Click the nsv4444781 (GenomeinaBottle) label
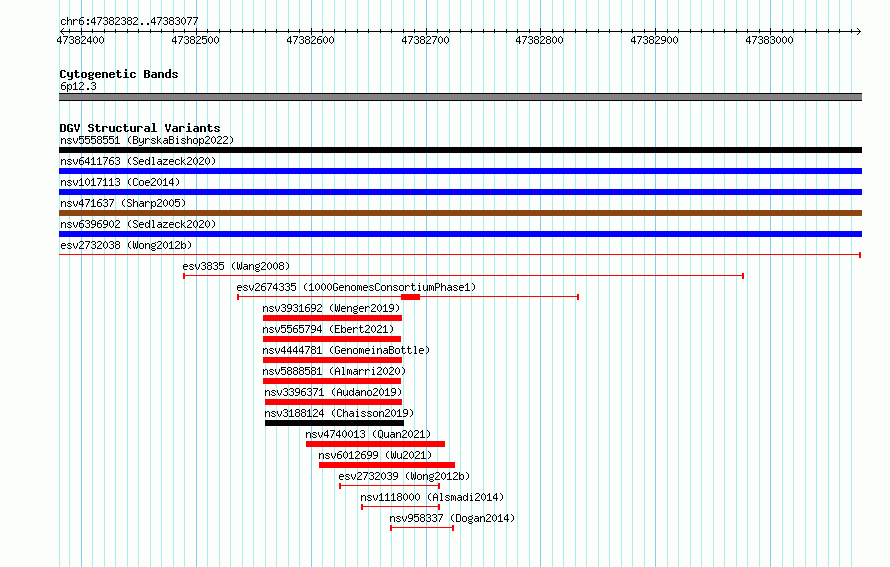The image size is (890, 567). tap(346, 350)
